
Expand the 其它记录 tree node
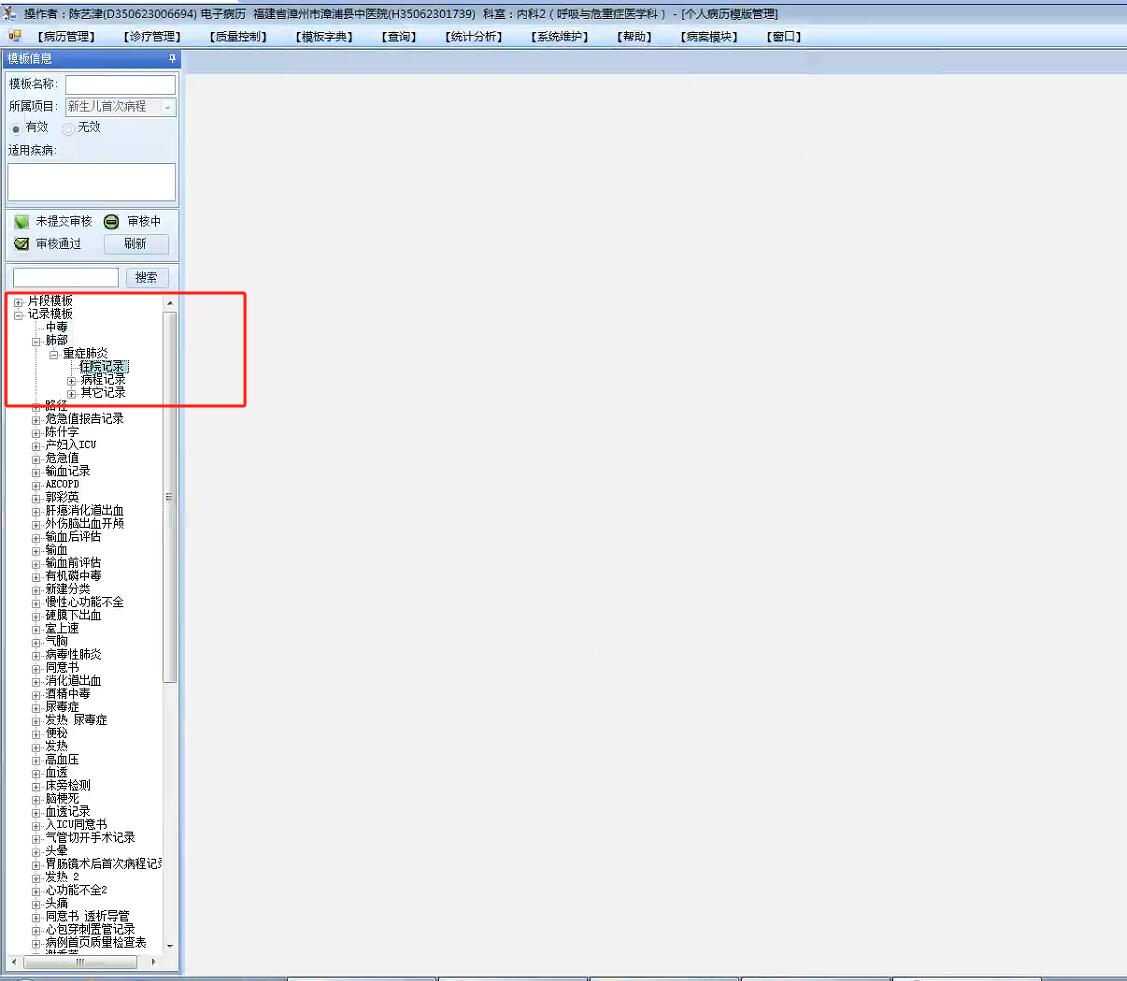(x=71, y=394)
